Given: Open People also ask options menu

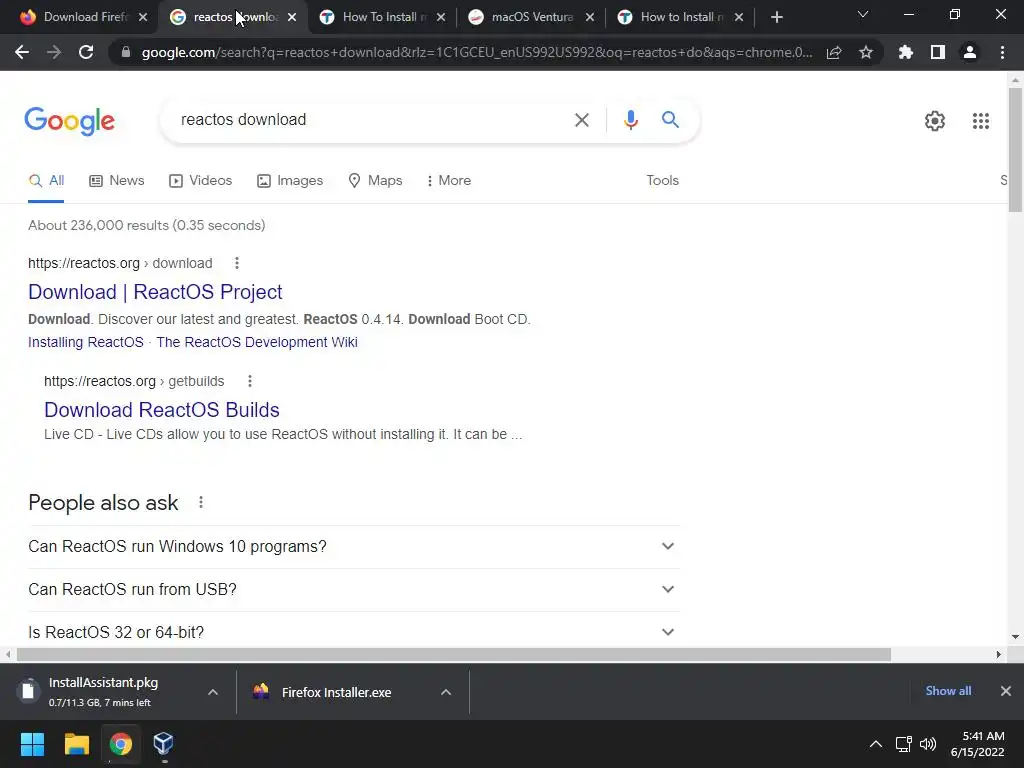Looking at the screenshot, I should tap(201, 502).
